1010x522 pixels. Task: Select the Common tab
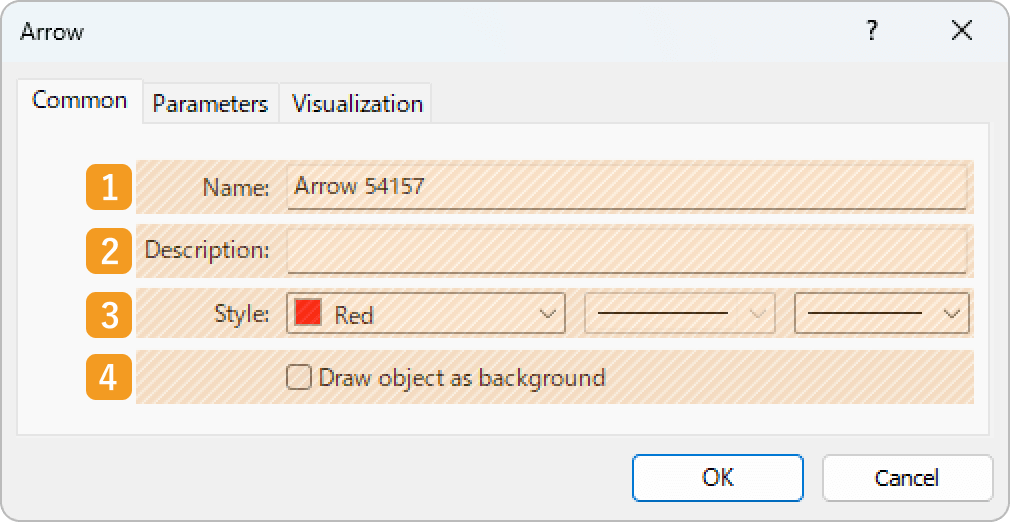(79, 101)
